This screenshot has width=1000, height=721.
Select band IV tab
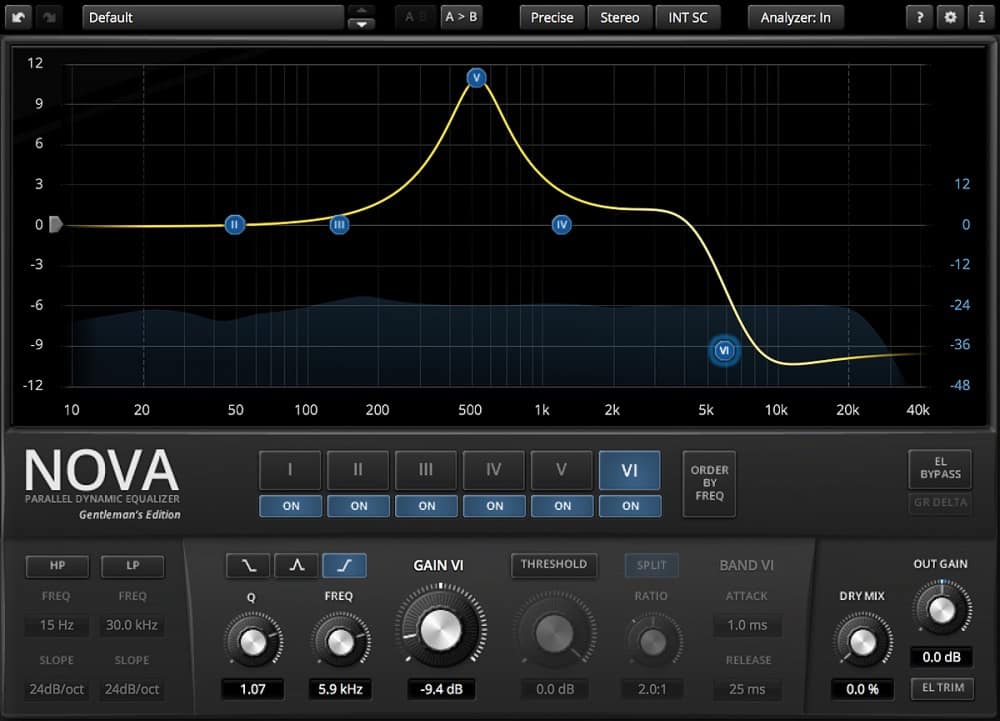[494, 470]
